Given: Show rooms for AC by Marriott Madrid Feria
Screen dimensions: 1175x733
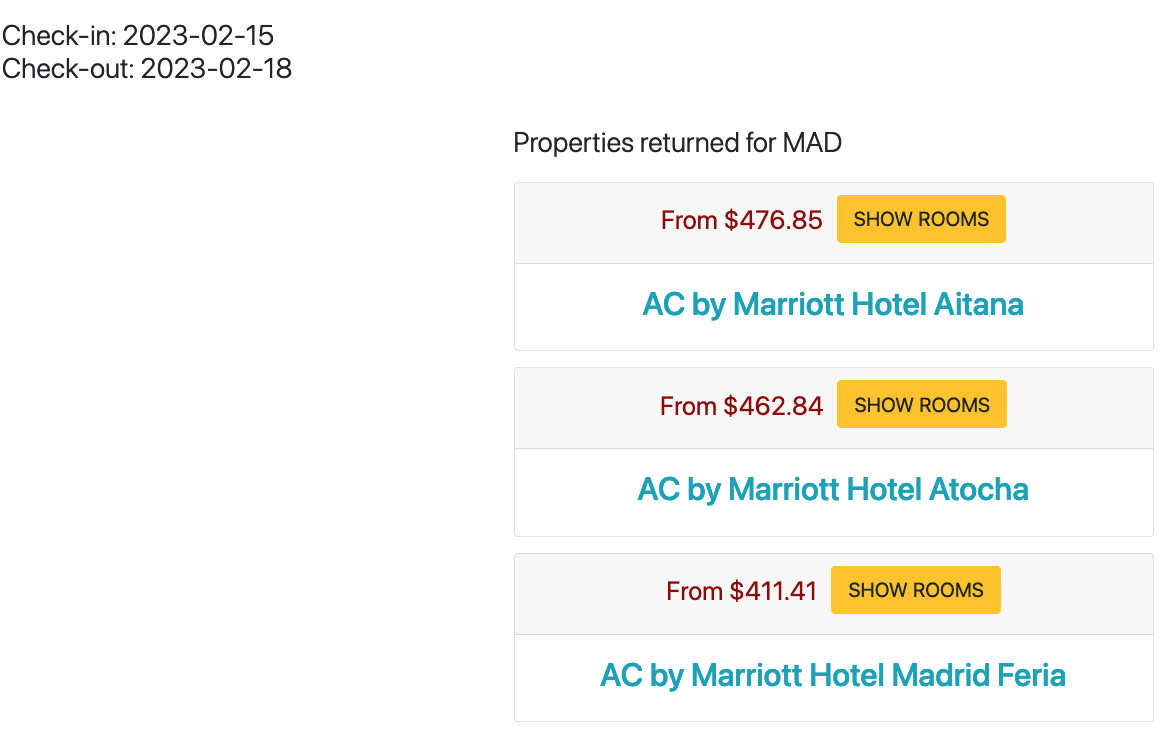Looking at the screenshot, I should (916, 591).
